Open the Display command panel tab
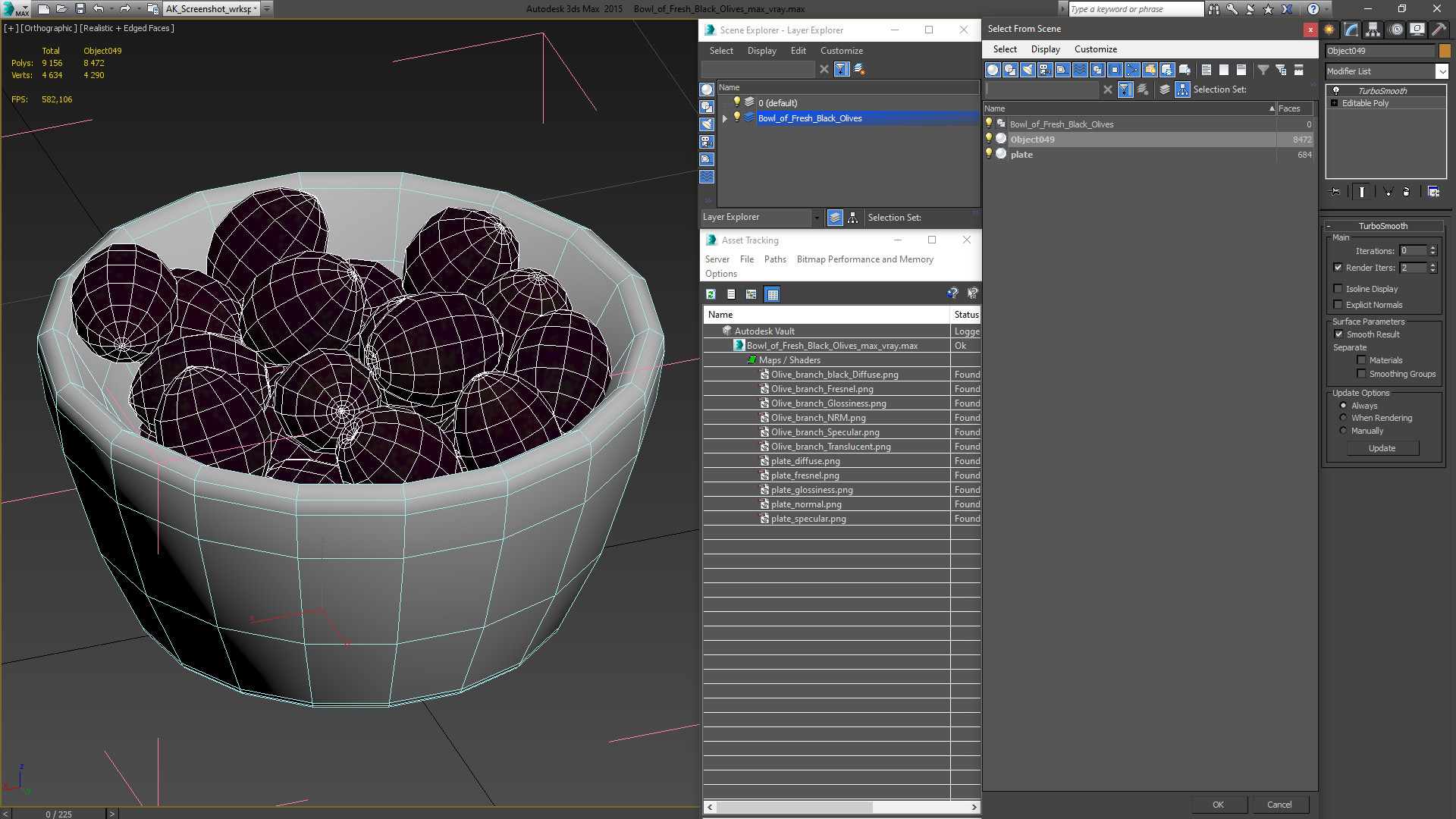 [x=1417, y=30]
